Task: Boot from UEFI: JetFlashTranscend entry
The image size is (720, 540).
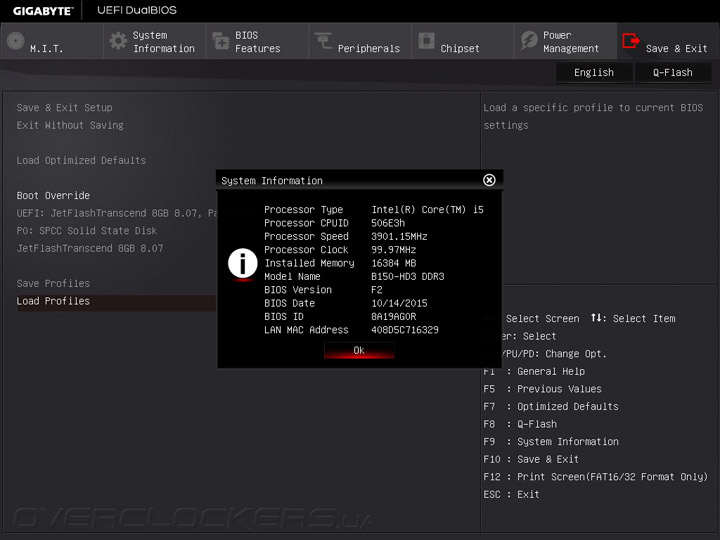Action: tap(116, 213)
